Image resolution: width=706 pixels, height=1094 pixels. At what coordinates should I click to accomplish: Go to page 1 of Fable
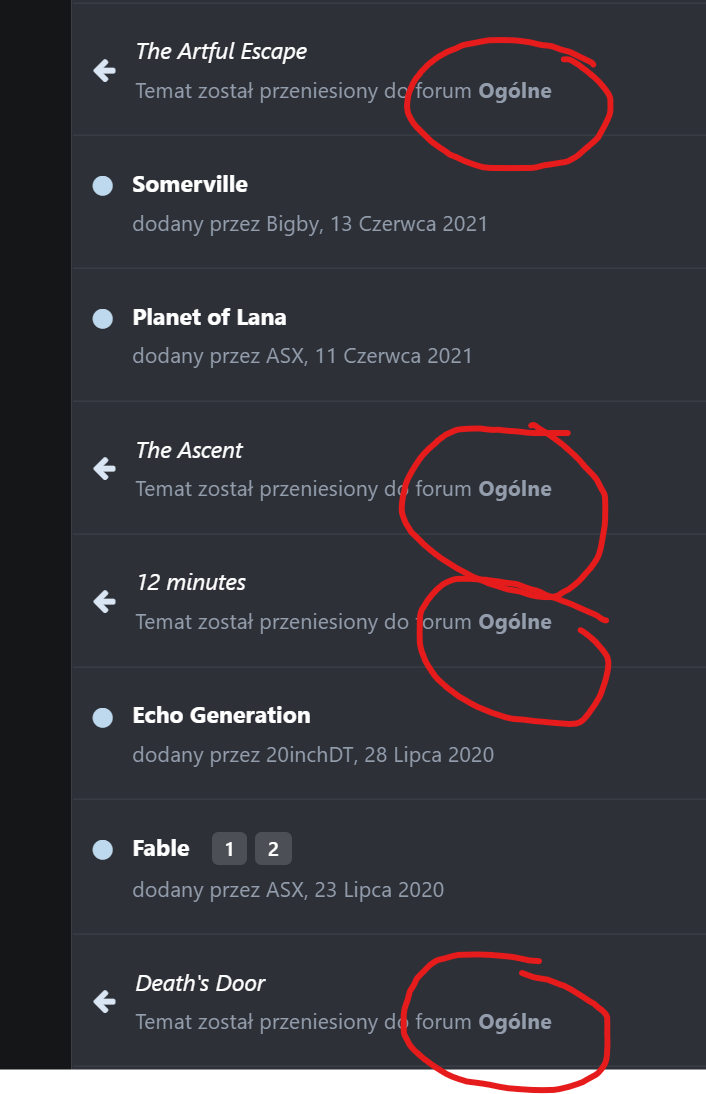click(x=230, y=849)
